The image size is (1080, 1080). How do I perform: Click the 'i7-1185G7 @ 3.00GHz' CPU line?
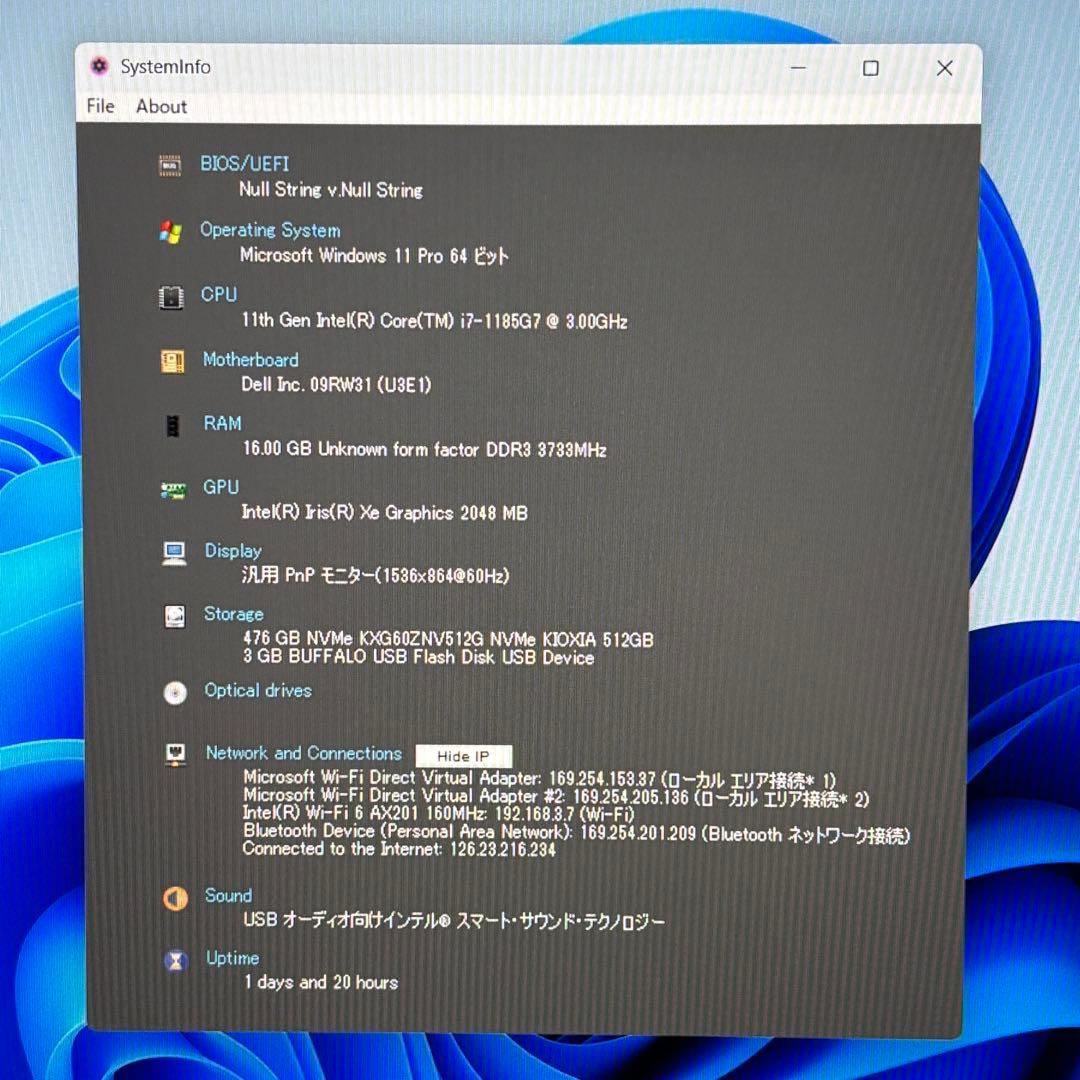pyautogui.click(x=434, y=320)
